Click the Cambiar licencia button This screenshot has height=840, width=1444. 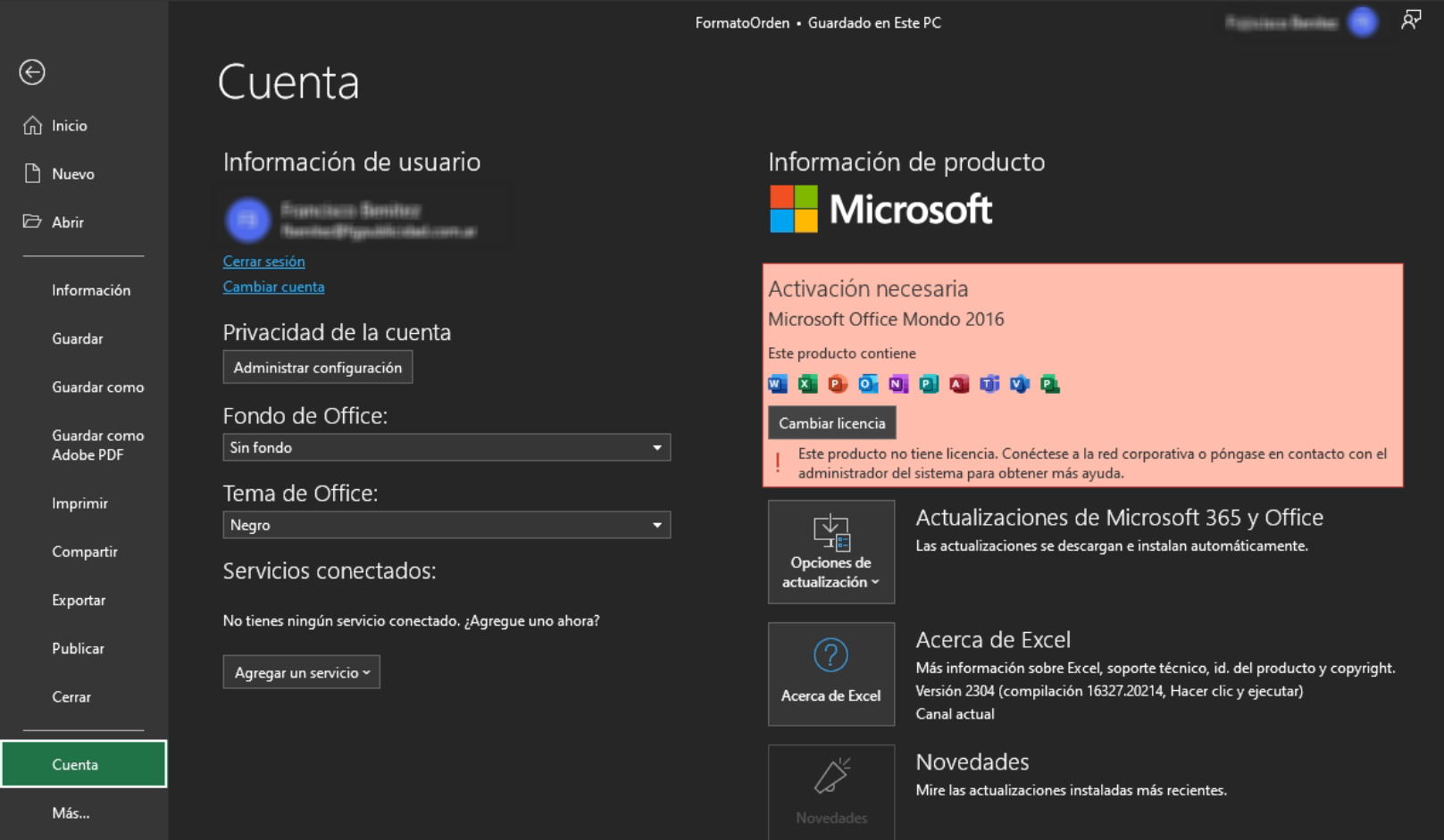coord(832,423)
